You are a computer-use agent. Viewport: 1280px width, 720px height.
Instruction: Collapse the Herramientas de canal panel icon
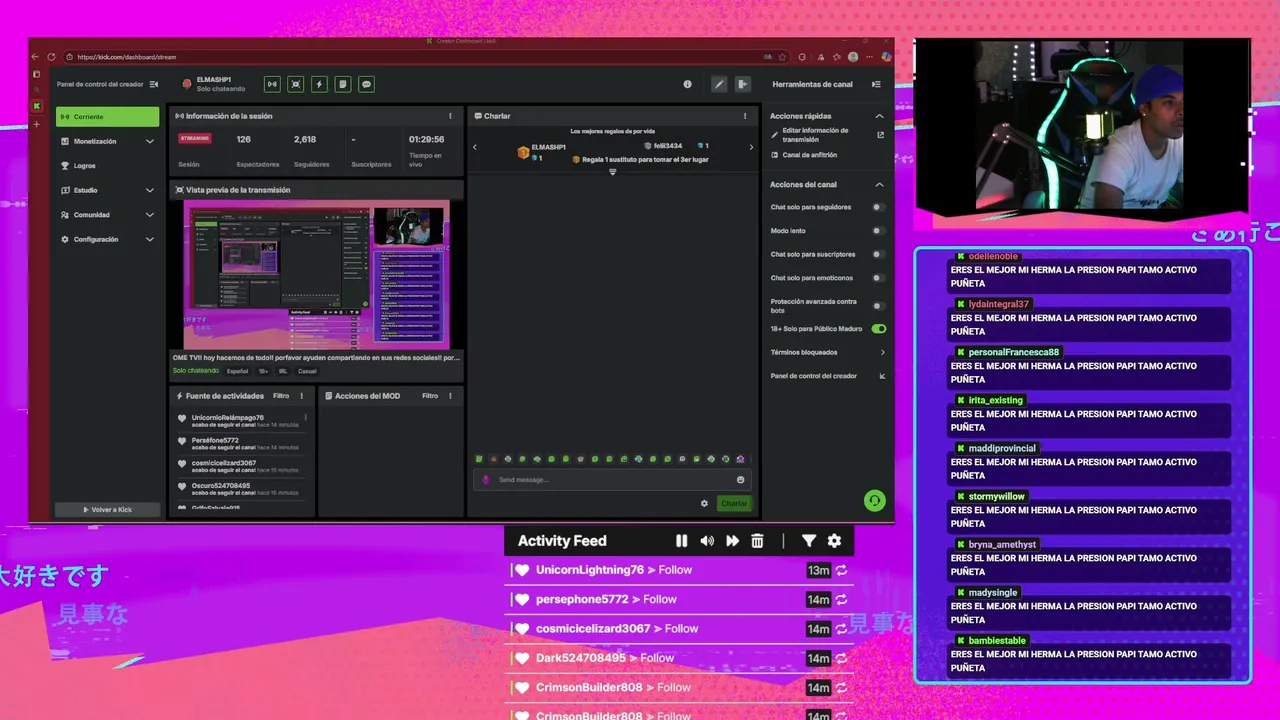point(877,84)
